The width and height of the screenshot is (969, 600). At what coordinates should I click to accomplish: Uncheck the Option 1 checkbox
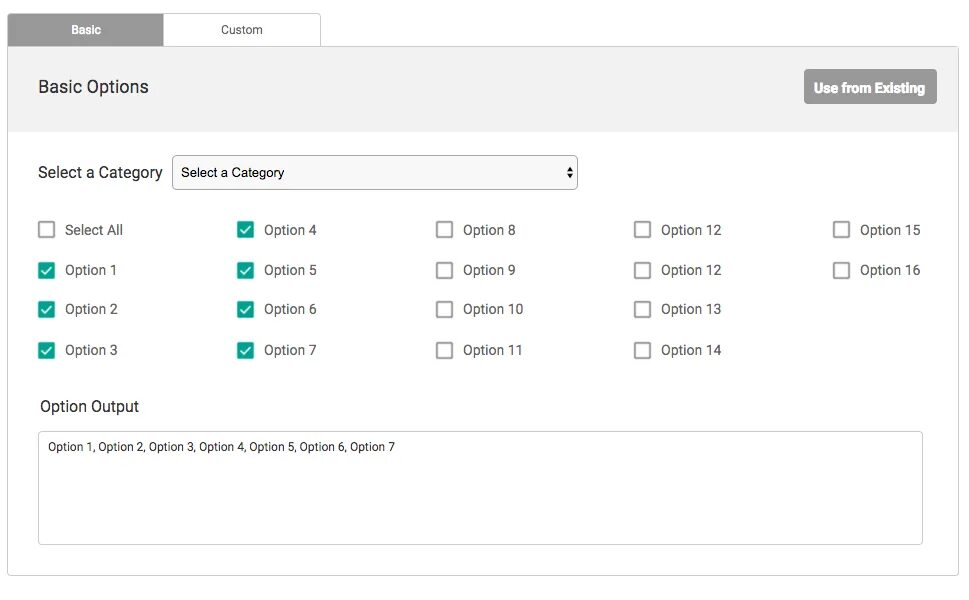(x=47, y=270)
